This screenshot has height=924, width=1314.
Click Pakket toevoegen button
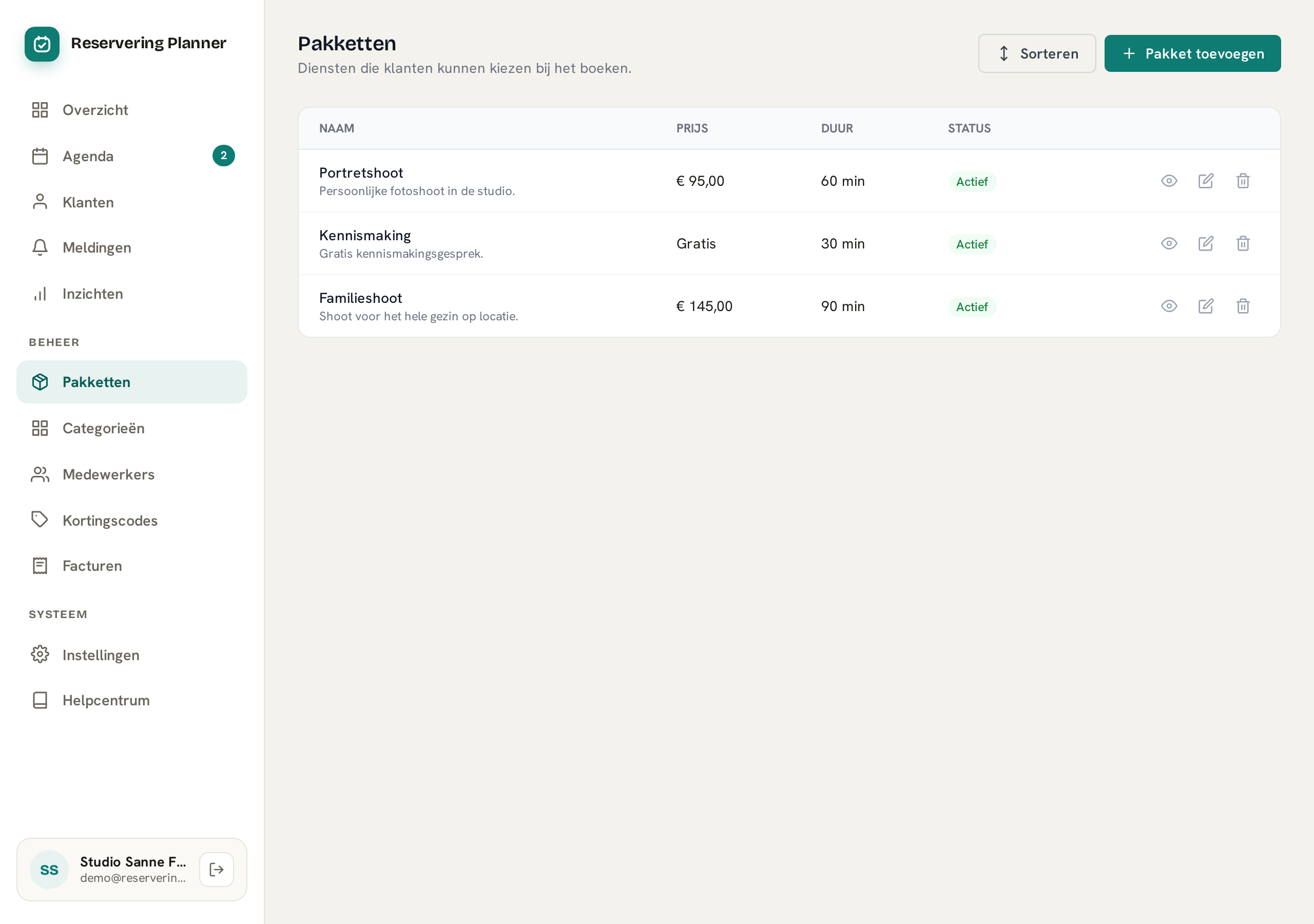pyautogui.click(x=1192, y=54)
